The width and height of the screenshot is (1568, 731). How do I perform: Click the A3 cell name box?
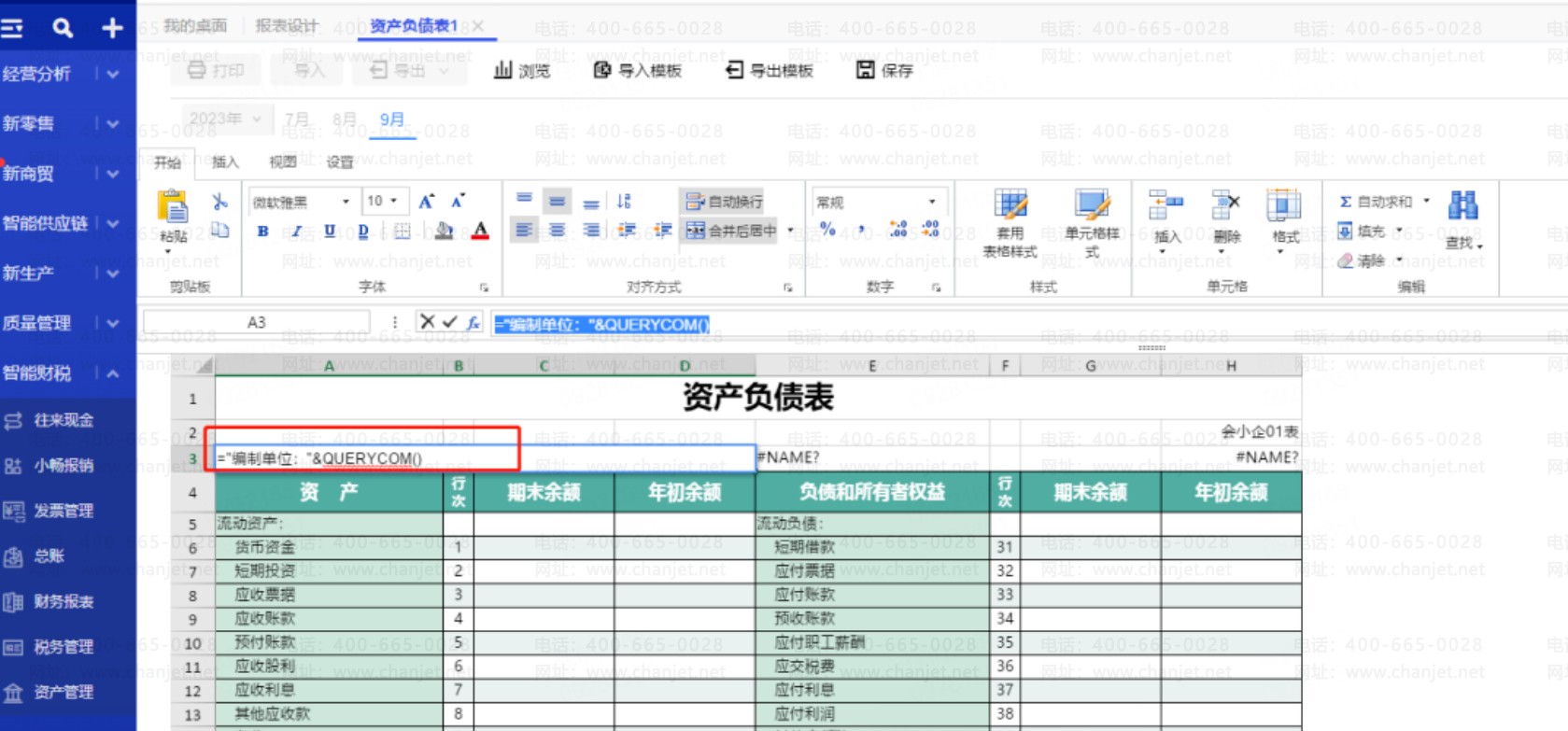pos(257,322)
